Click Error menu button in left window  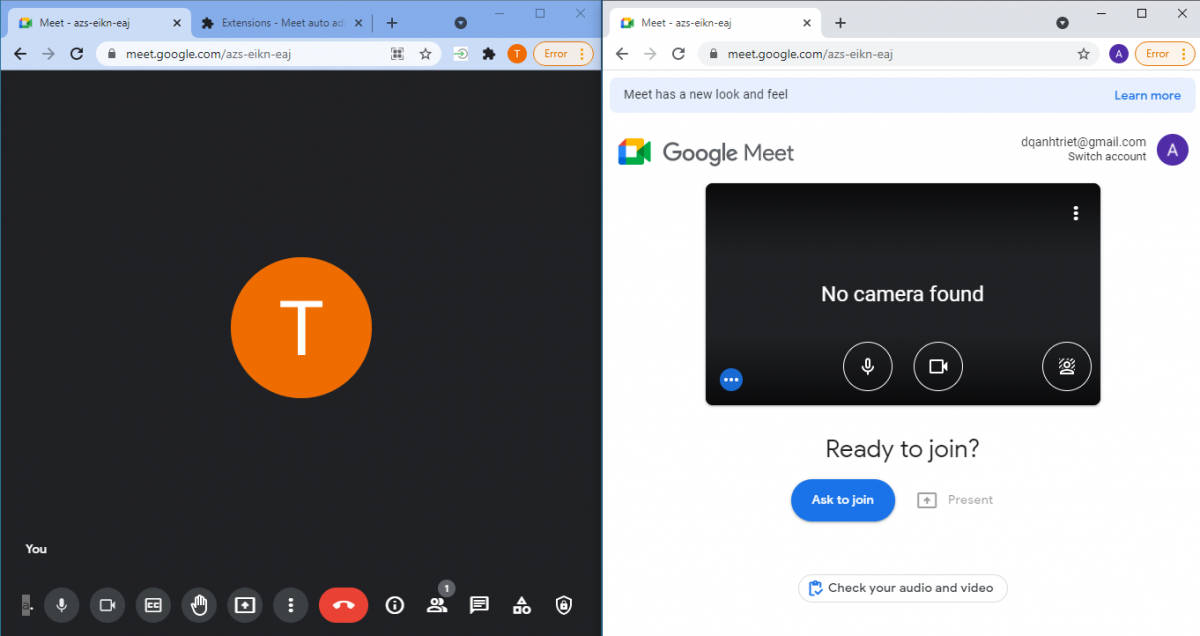tap(563, 54)
